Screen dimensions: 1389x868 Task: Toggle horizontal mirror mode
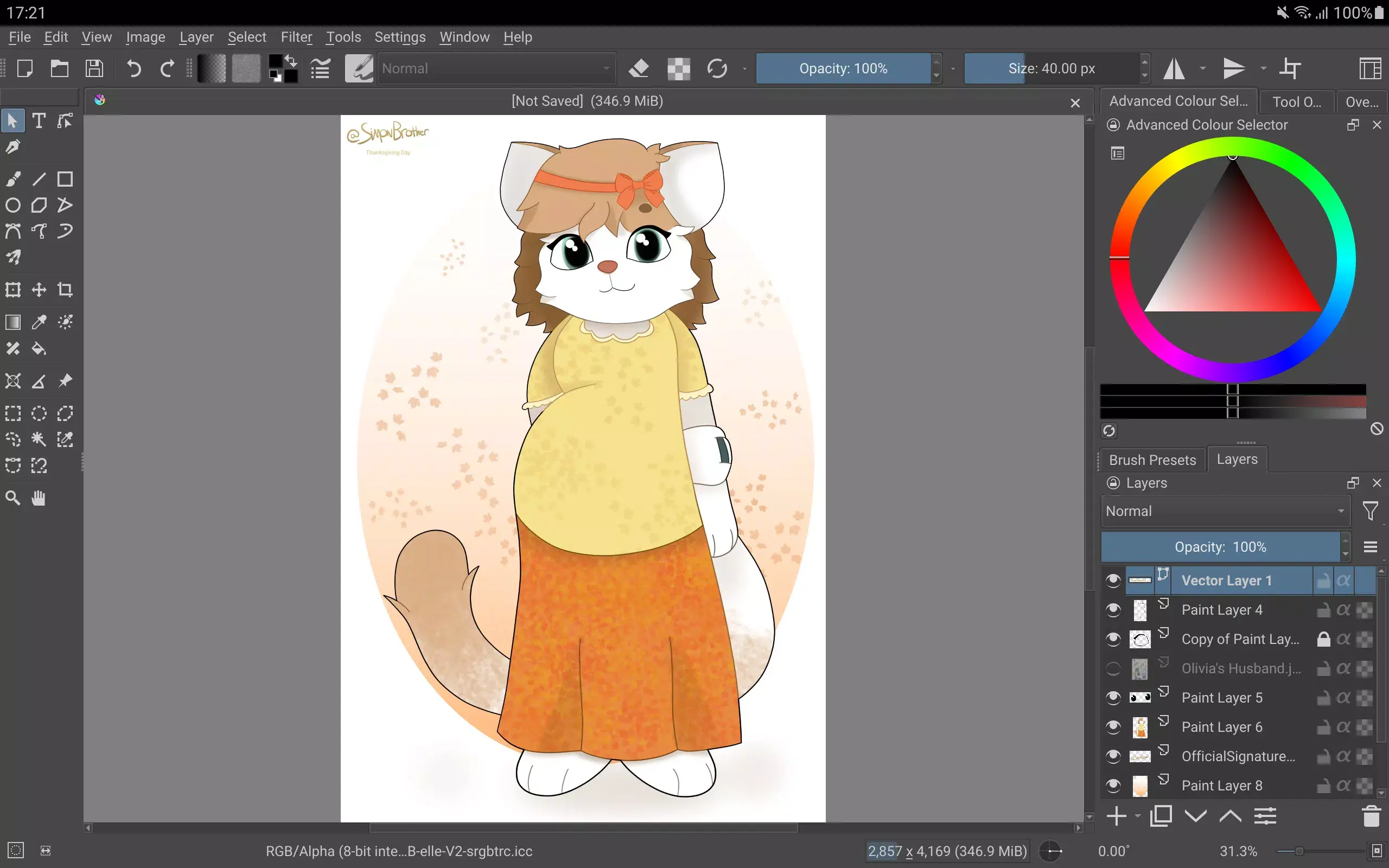click(1174, 68)
